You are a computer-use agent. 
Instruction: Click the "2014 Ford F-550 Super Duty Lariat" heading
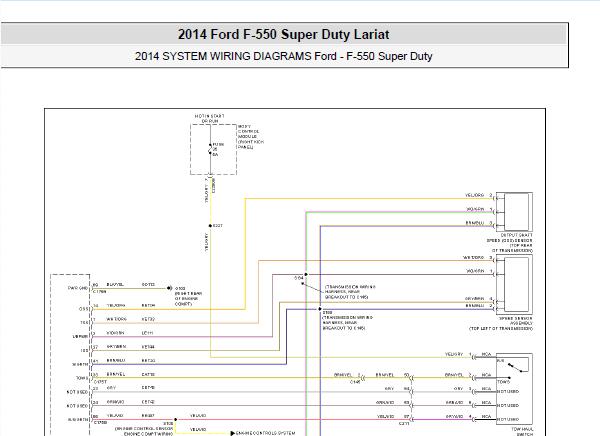[x=284, y=34]
